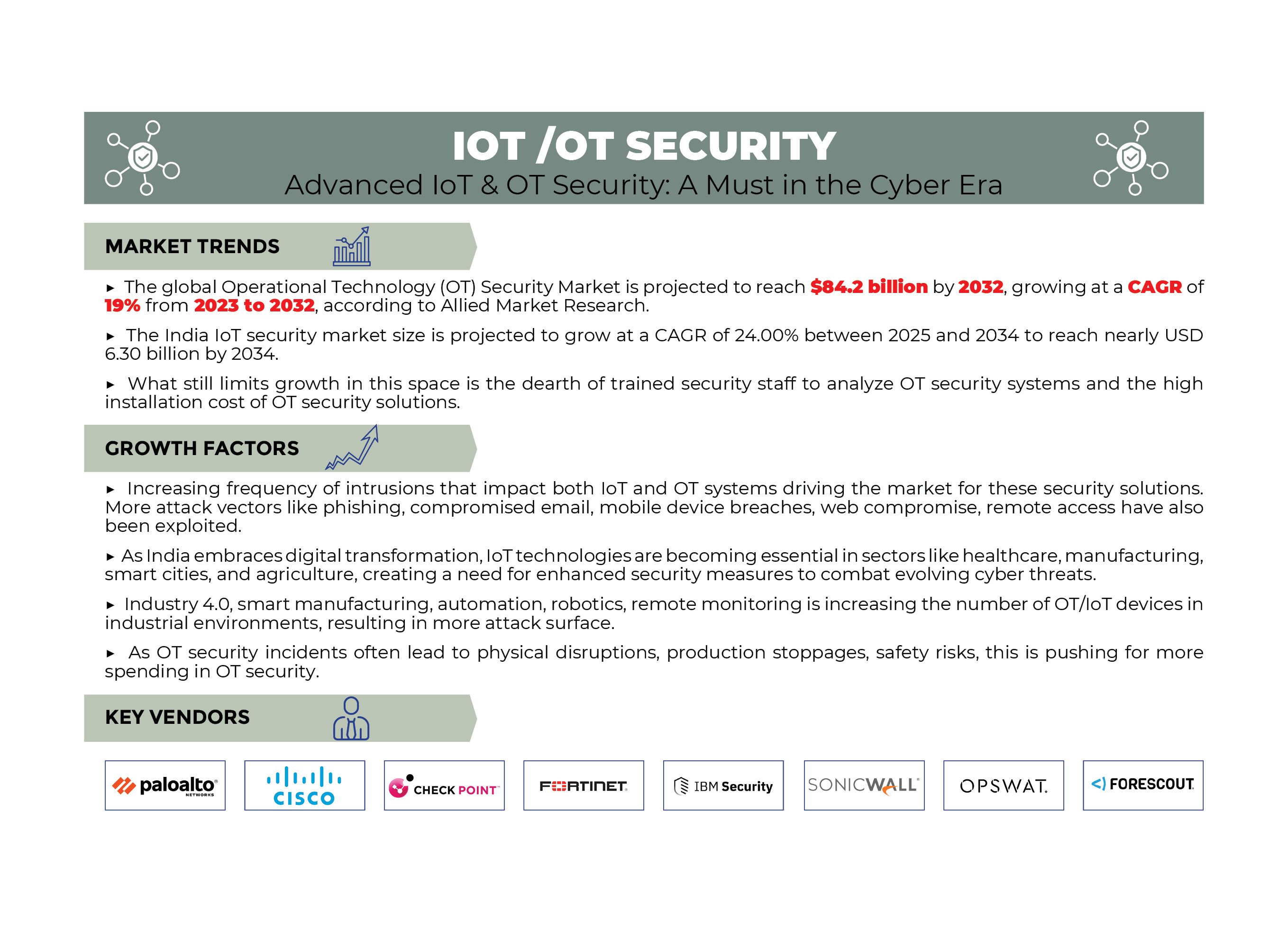Click the Fortinet logo box
The image size is (1288, 949).
pyautogui.click(x=583, y=785)
